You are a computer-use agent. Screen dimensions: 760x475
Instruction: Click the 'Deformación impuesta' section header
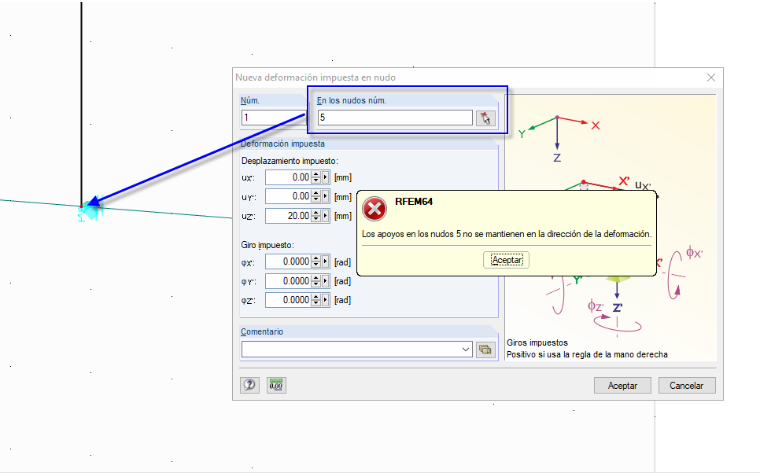pyautogui.click(x=283, y=144)
